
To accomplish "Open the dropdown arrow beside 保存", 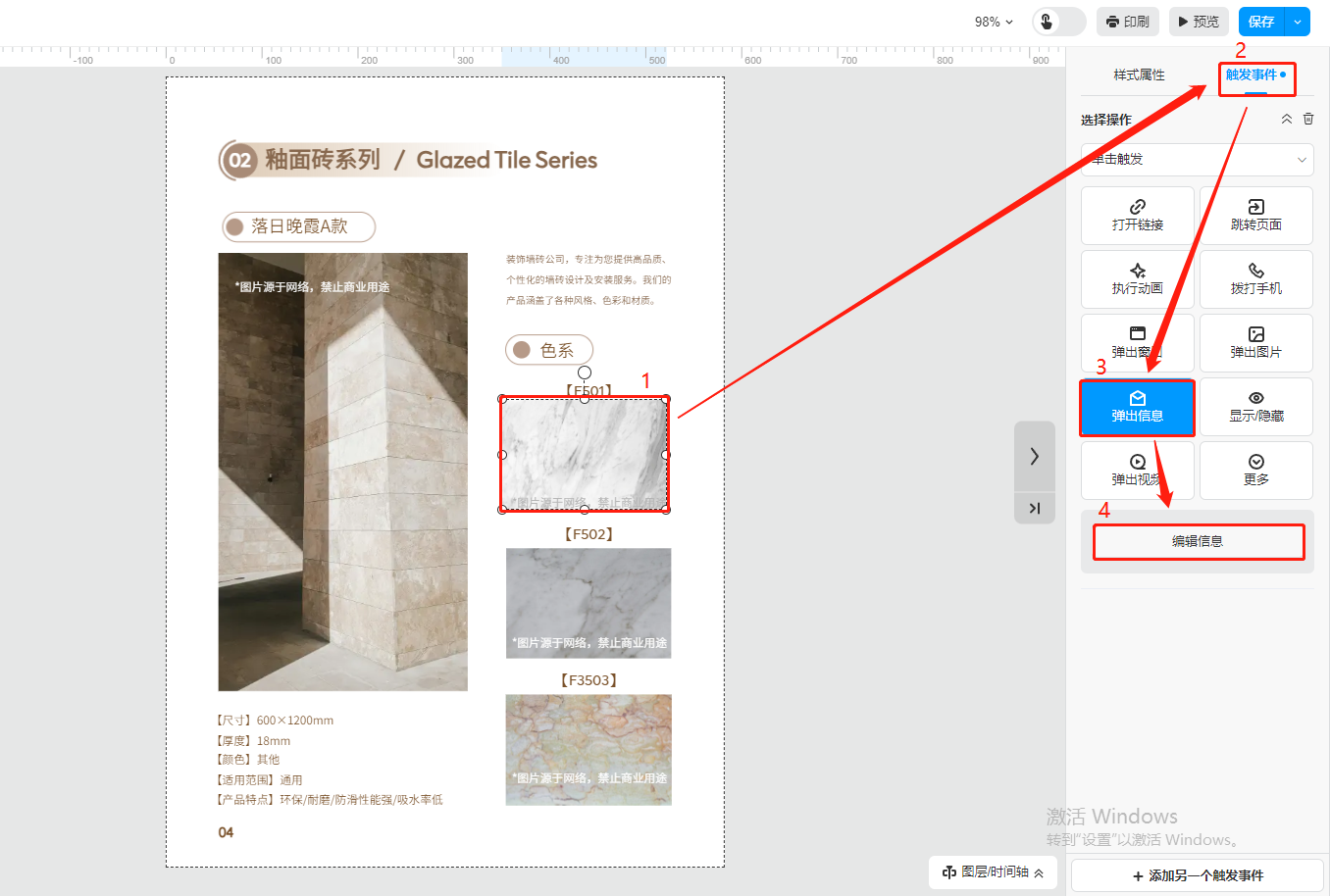I will (1298, 22).
